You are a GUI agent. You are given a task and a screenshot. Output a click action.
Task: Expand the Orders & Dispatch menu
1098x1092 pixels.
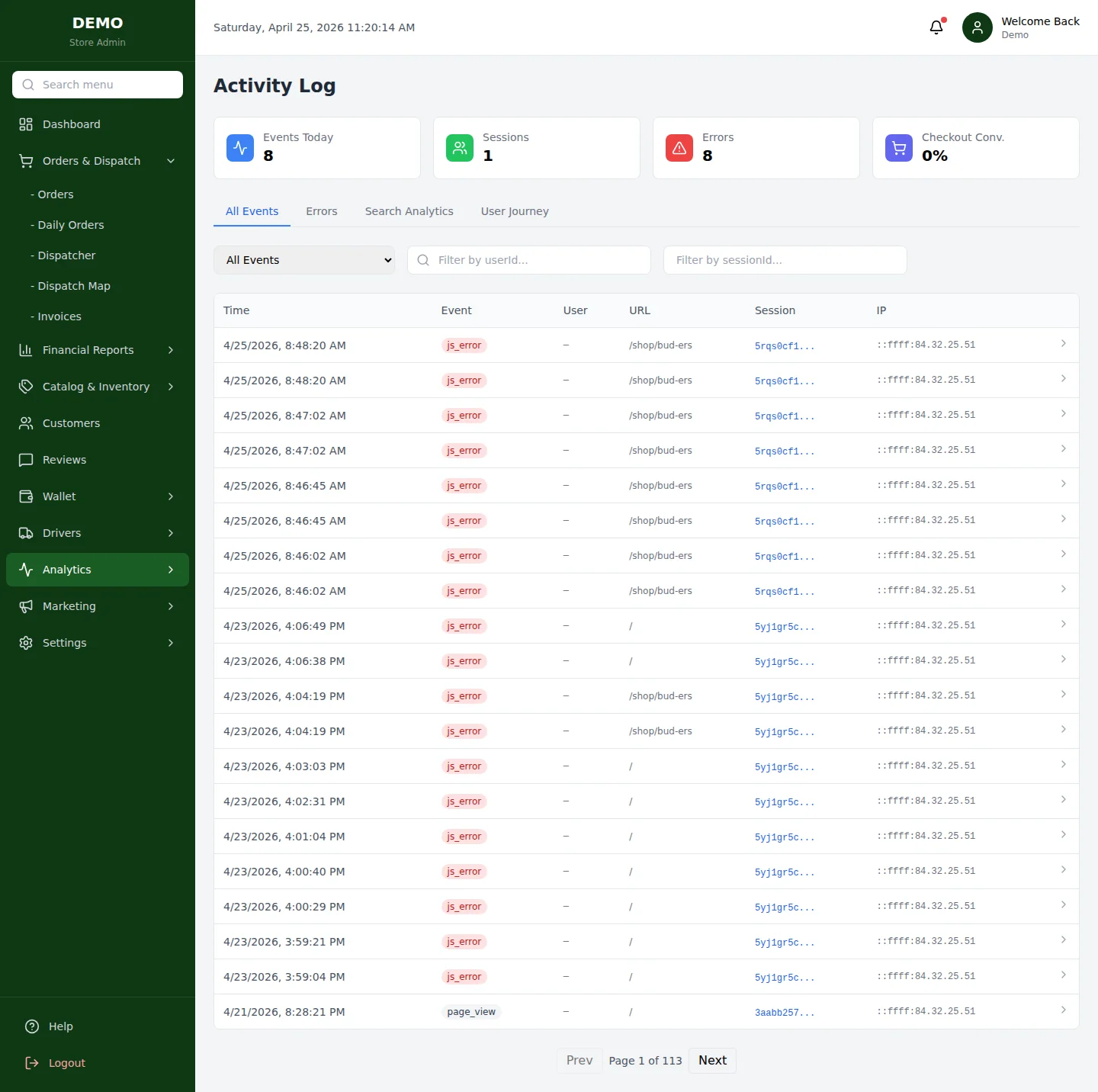[x=91, y=161]
